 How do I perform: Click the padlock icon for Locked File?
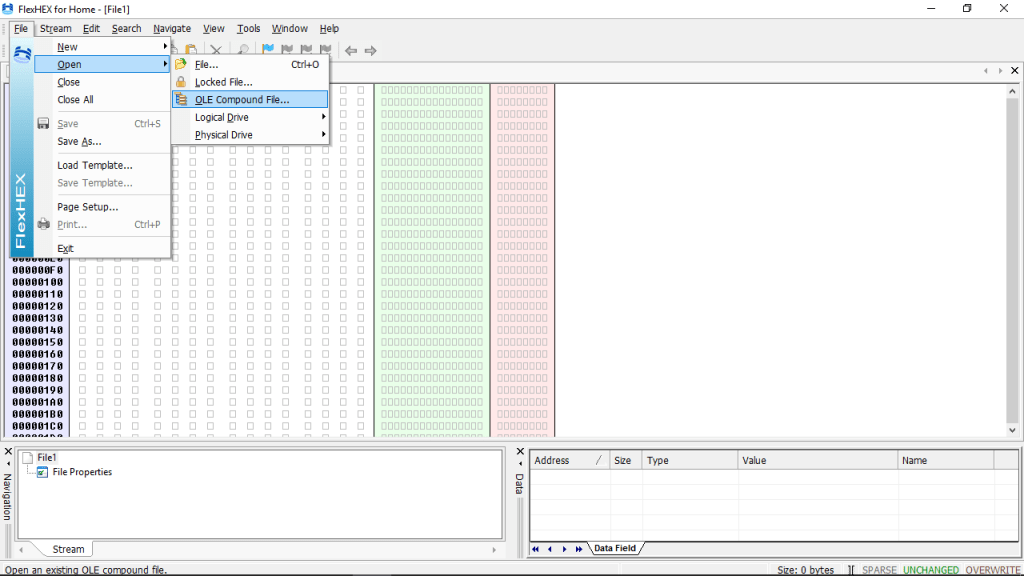tap(181, 82)
